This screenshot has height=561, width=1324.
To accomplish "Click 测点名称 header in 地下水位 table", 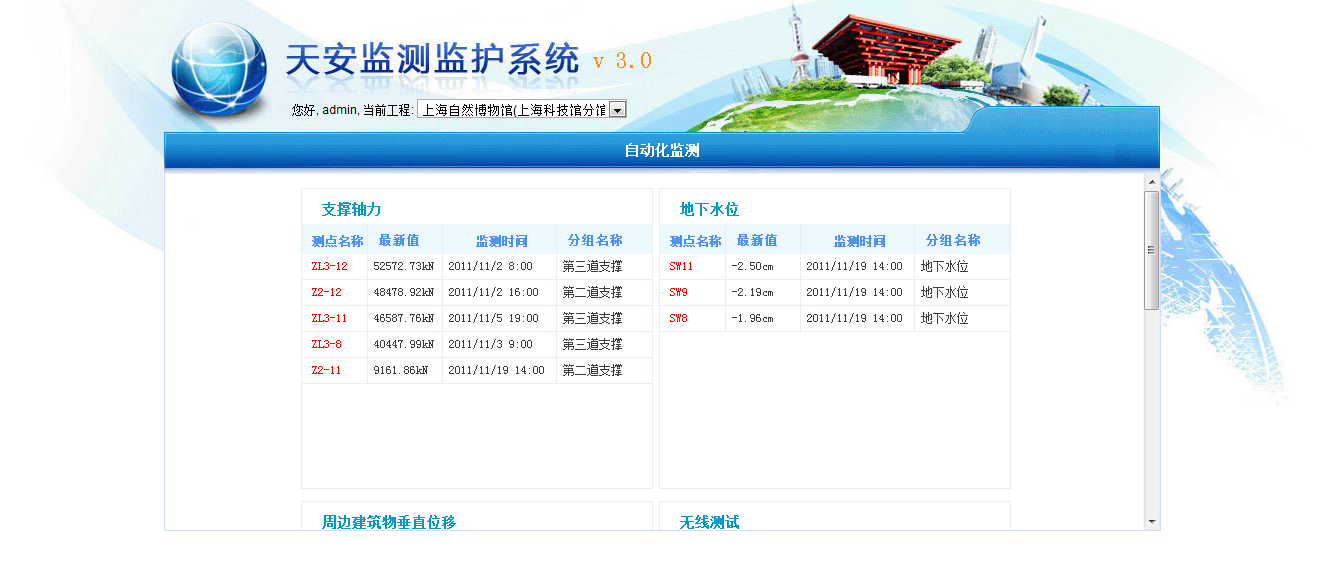I will pyautogui.click(x=695, y=241).
